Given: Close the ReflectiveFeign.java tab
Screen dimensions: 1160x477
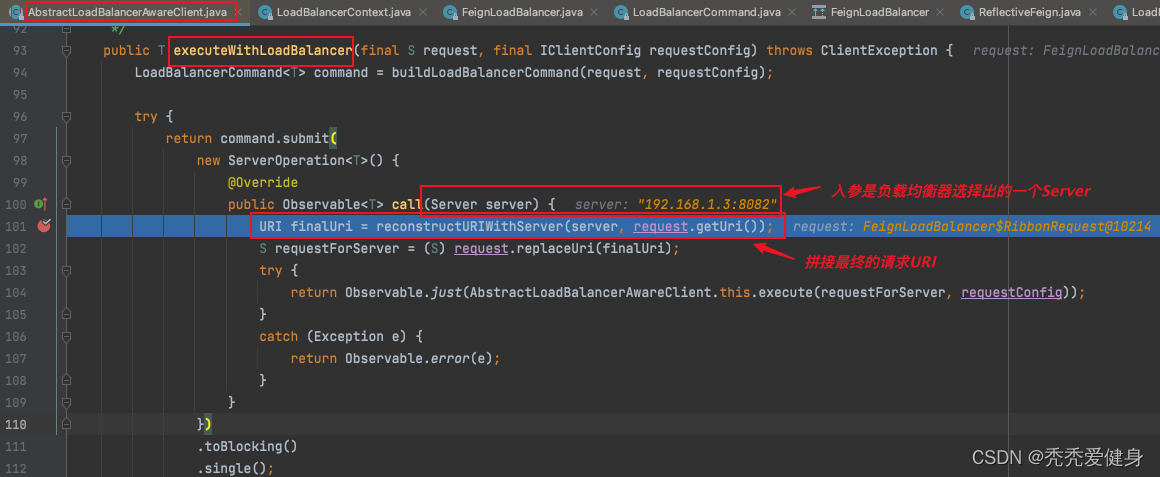Looking at the screenshot, I should (x=1093, y=12).
